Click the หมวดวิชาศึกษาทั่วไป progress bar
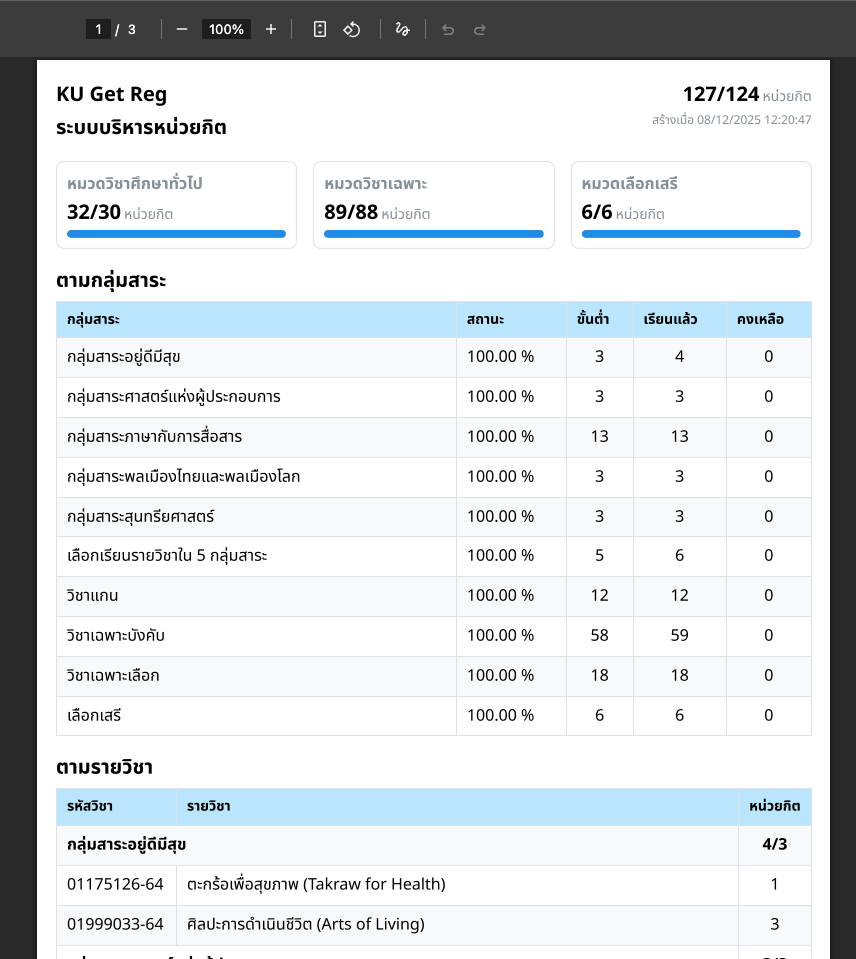Screen dimensions: 856x959 (176, 234)
